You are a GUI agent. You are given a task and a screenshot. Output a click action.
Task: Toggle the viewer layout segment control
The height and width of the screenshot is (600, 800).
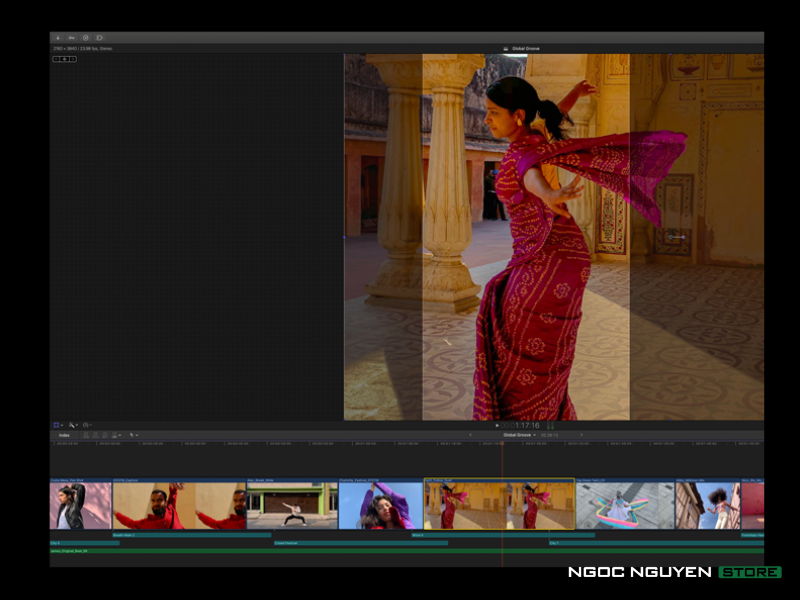point(65,59)
